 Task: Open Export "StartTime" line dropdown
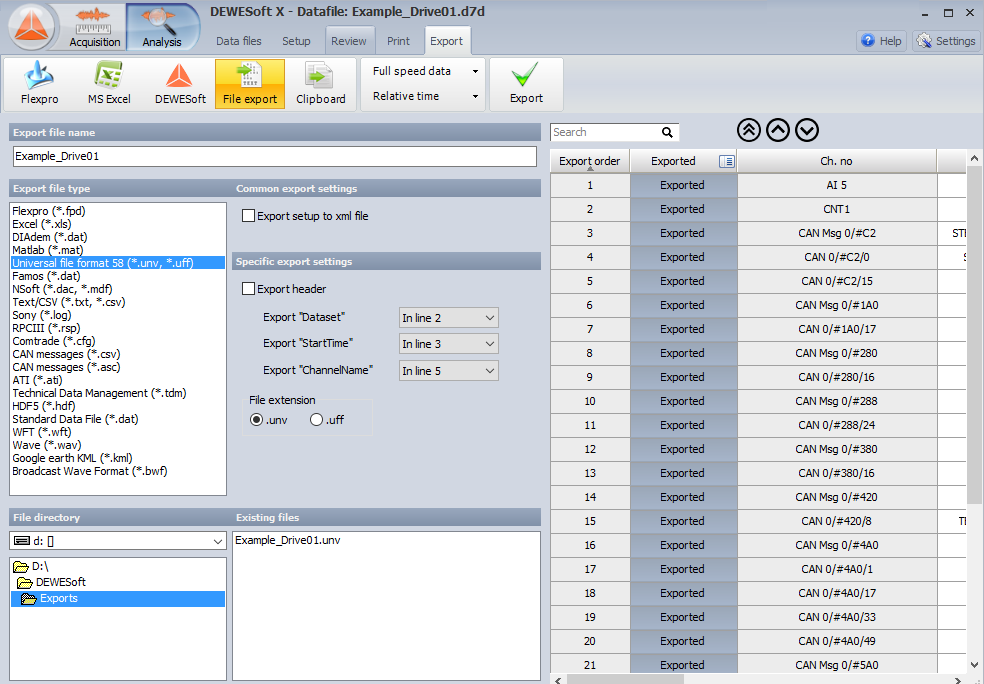449,344
